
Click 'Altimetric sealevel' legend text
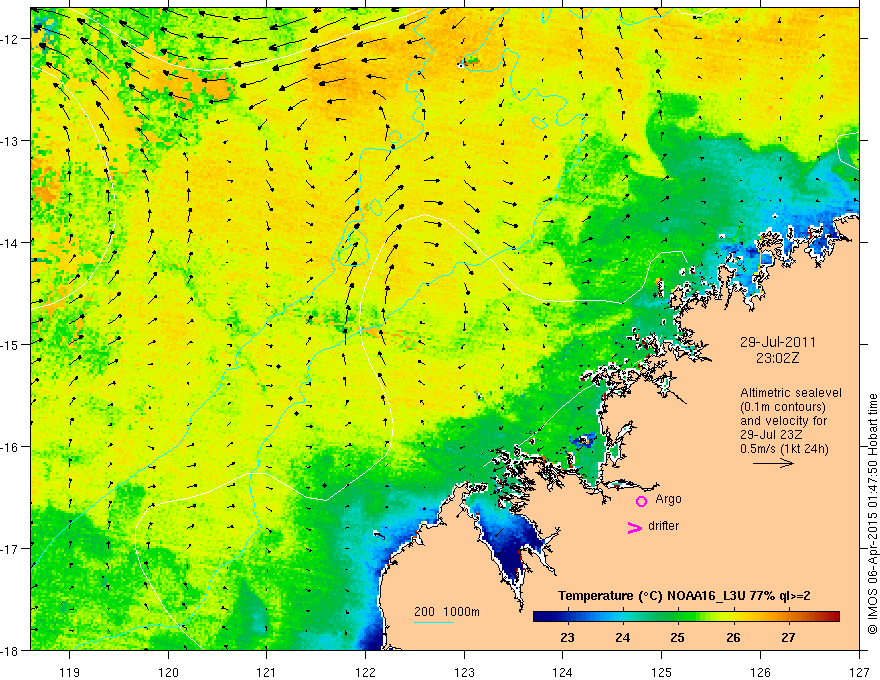pos(791,393)
